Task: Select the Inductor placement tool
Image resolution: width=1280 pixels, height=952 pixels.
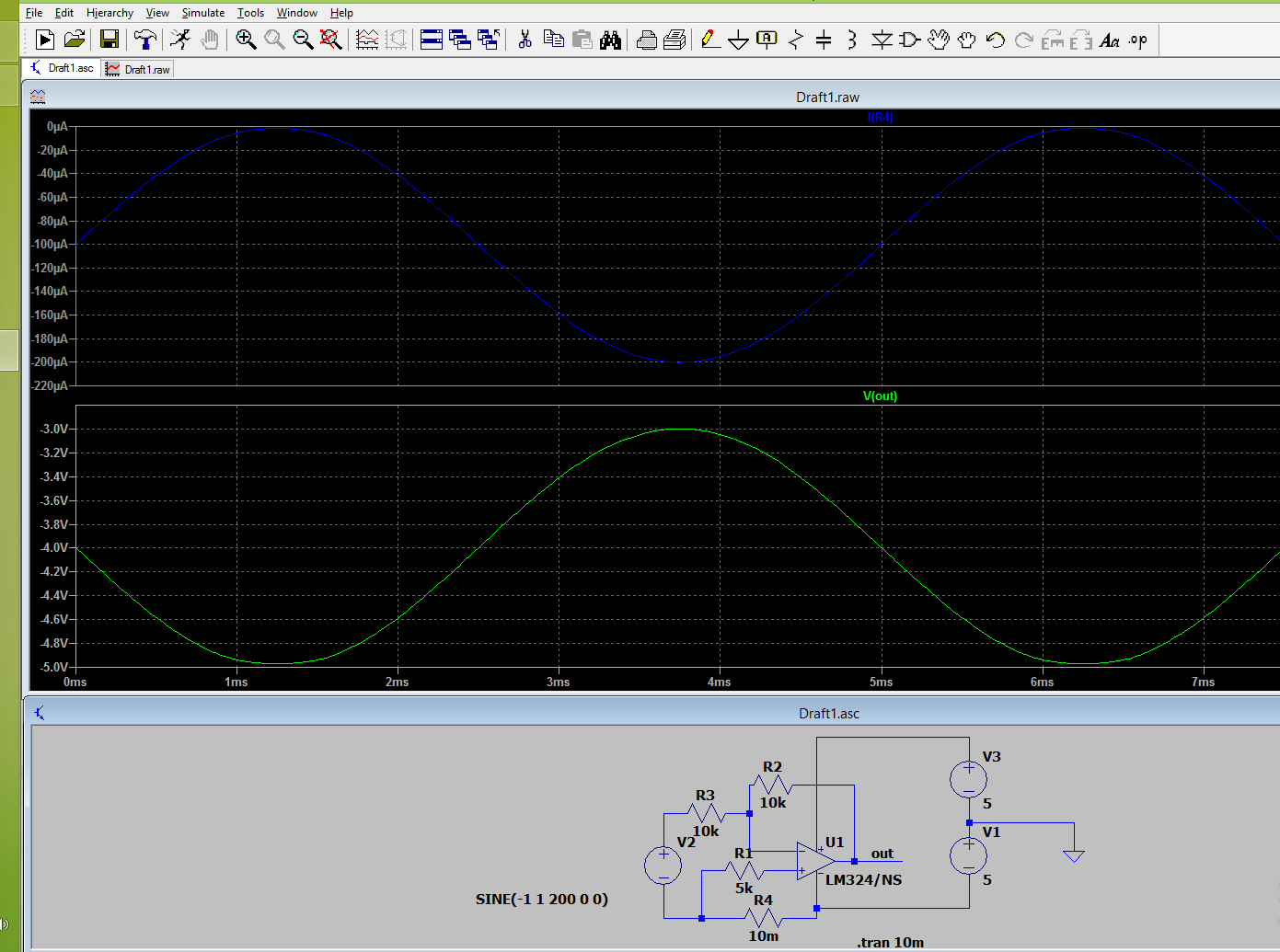Action: [x=852, y=40]
